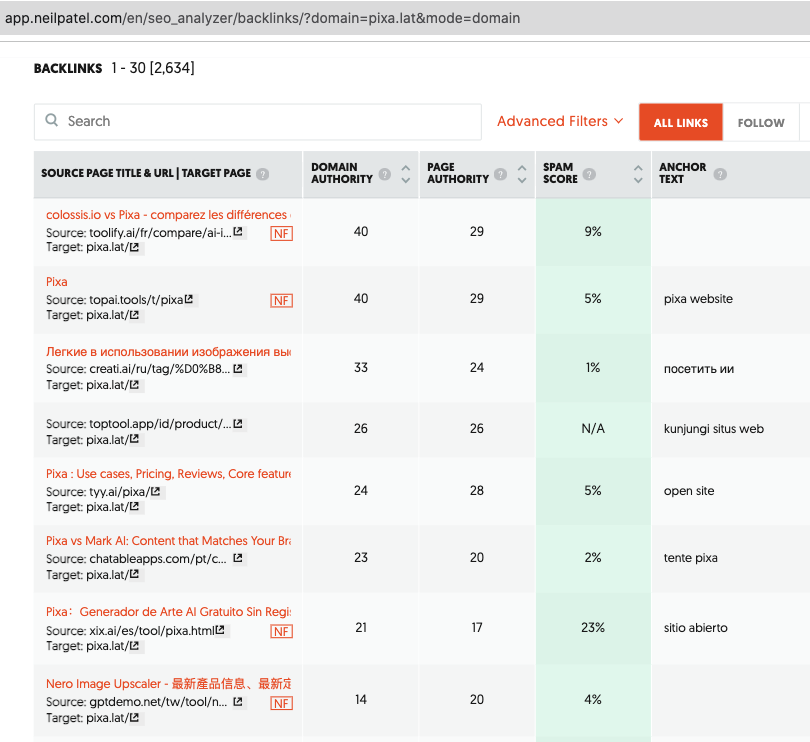Open external link icon for creati.ai source
Viewport: 810px width, 742px height.
point(238,369)
